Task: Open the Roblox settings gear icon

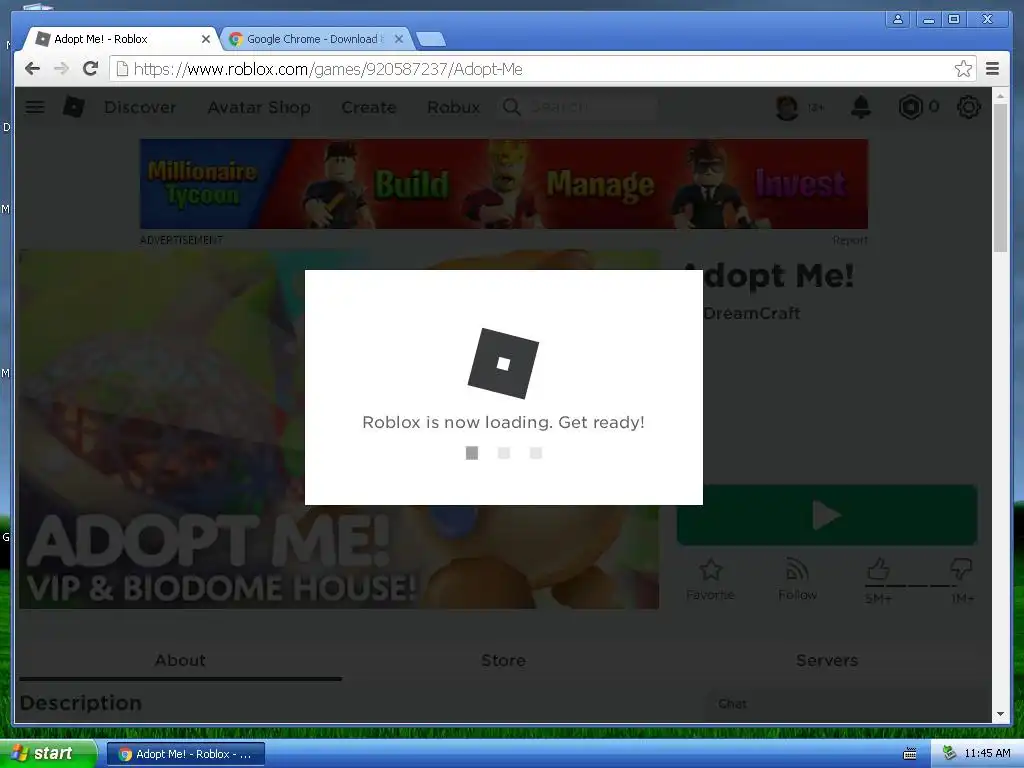Action: tap(968, 107)
